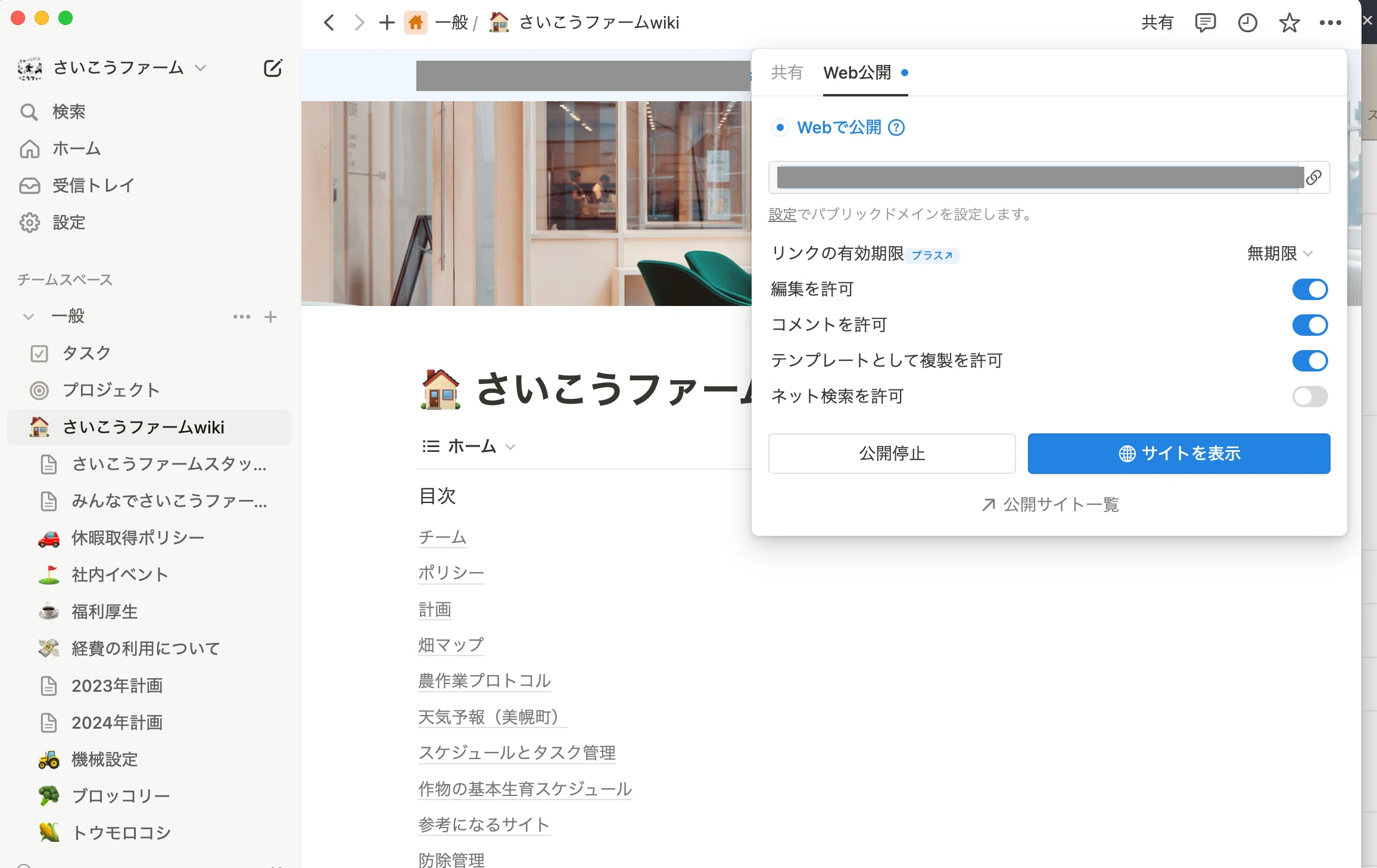Toggle off テンプレートとして複製を許可 switch
Image resolution: width=1377 pixels, height=868 pixels.
pos(1310,361)
